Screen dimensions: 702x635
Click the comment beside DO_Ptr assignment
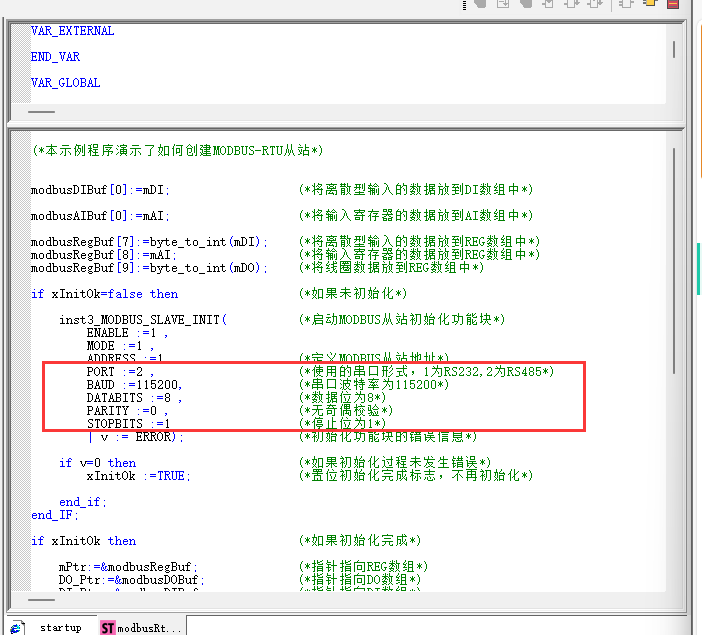tap(360, 579)
